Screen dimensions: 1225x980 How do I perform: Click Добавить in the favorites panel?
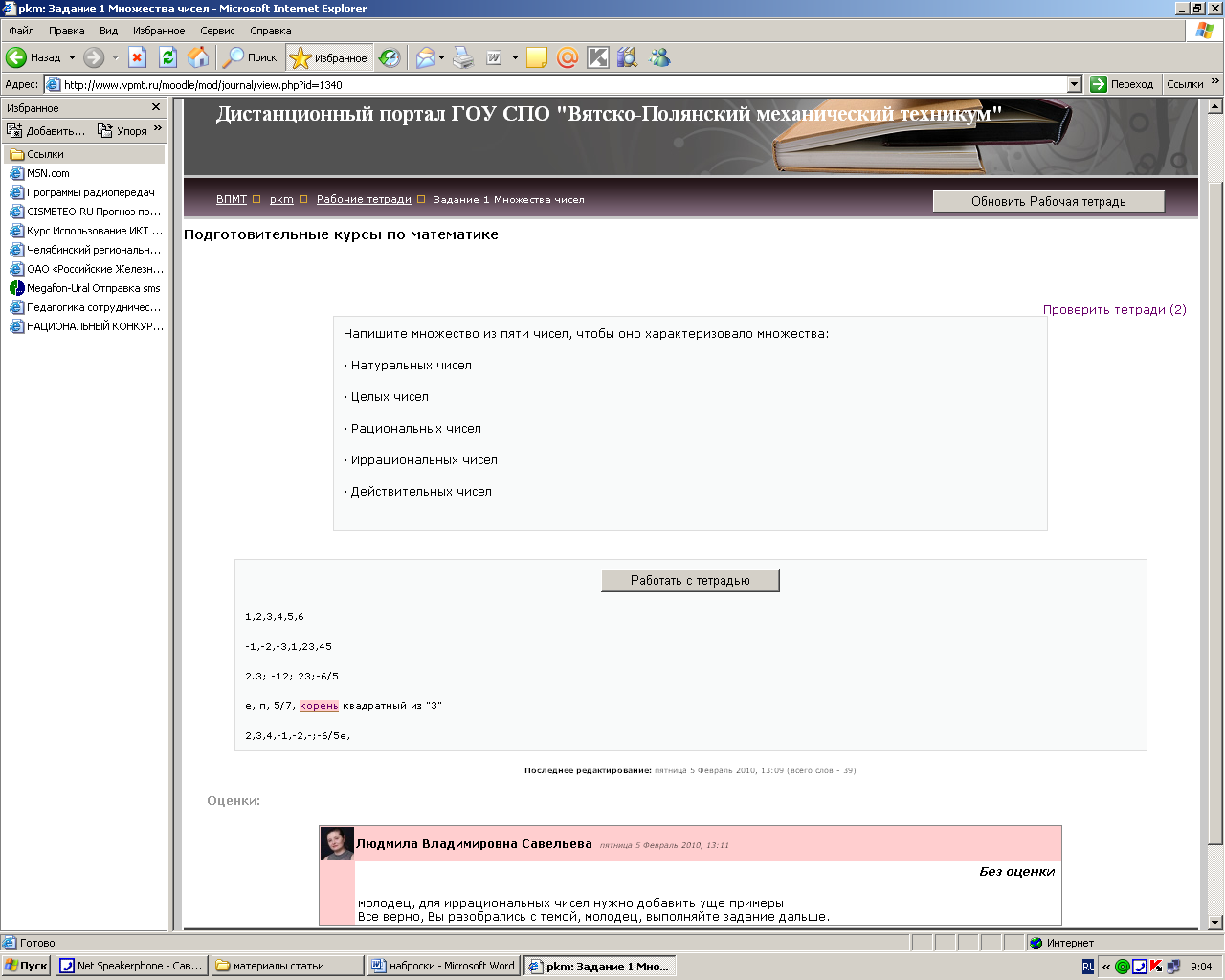[46, 130]
